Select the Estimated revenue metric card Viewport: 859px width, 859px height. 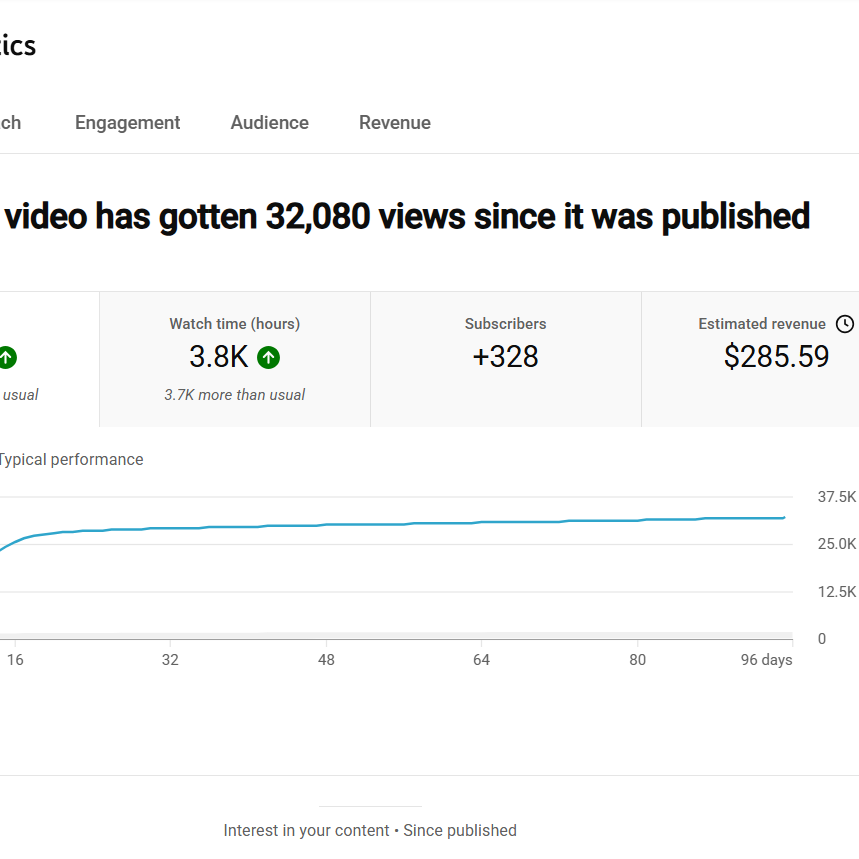tap(751, 359)
